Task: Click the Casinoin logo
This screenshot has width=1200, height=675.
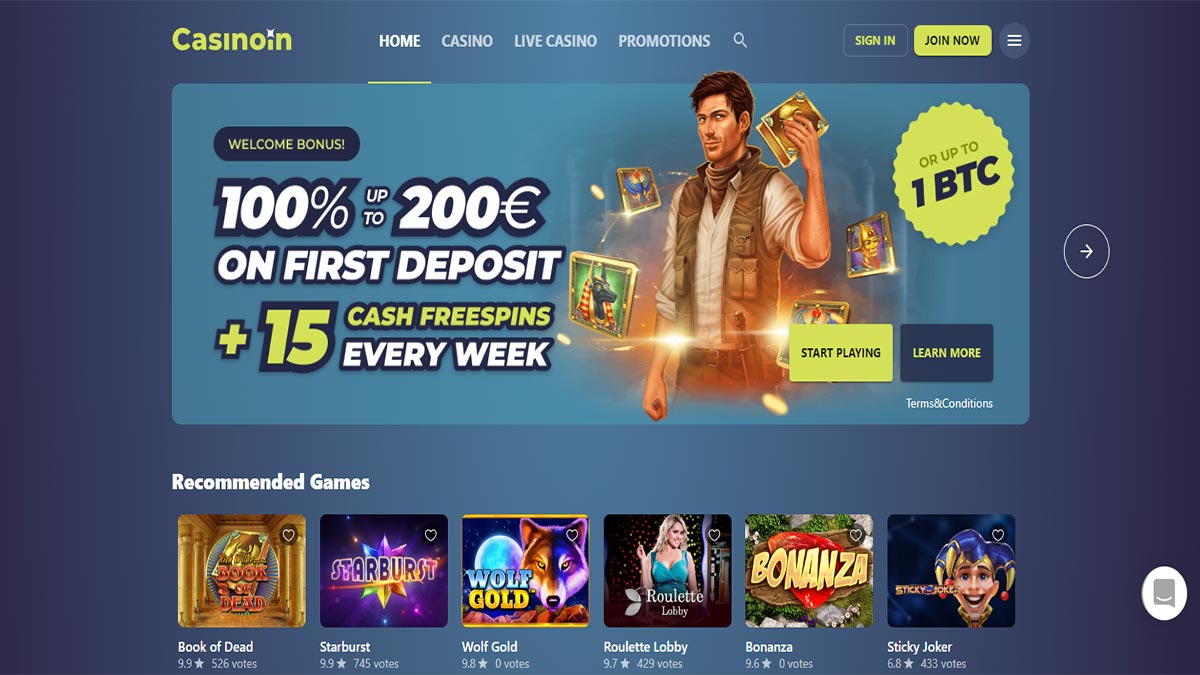Action: 232,40
